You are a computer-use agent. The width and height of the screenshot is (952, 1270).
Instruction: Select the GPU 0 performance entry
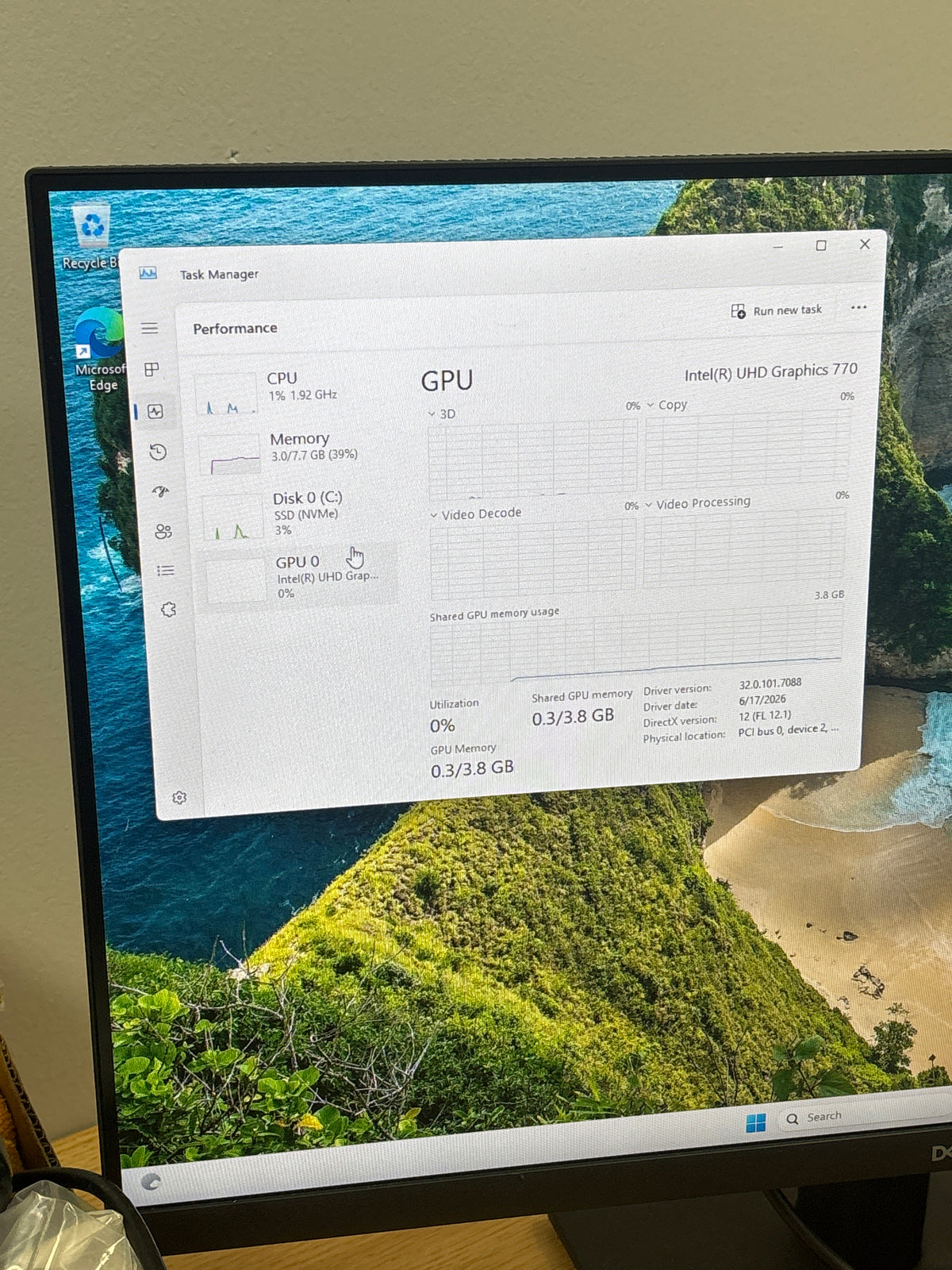pyautogui.click(x=299, y=576)
